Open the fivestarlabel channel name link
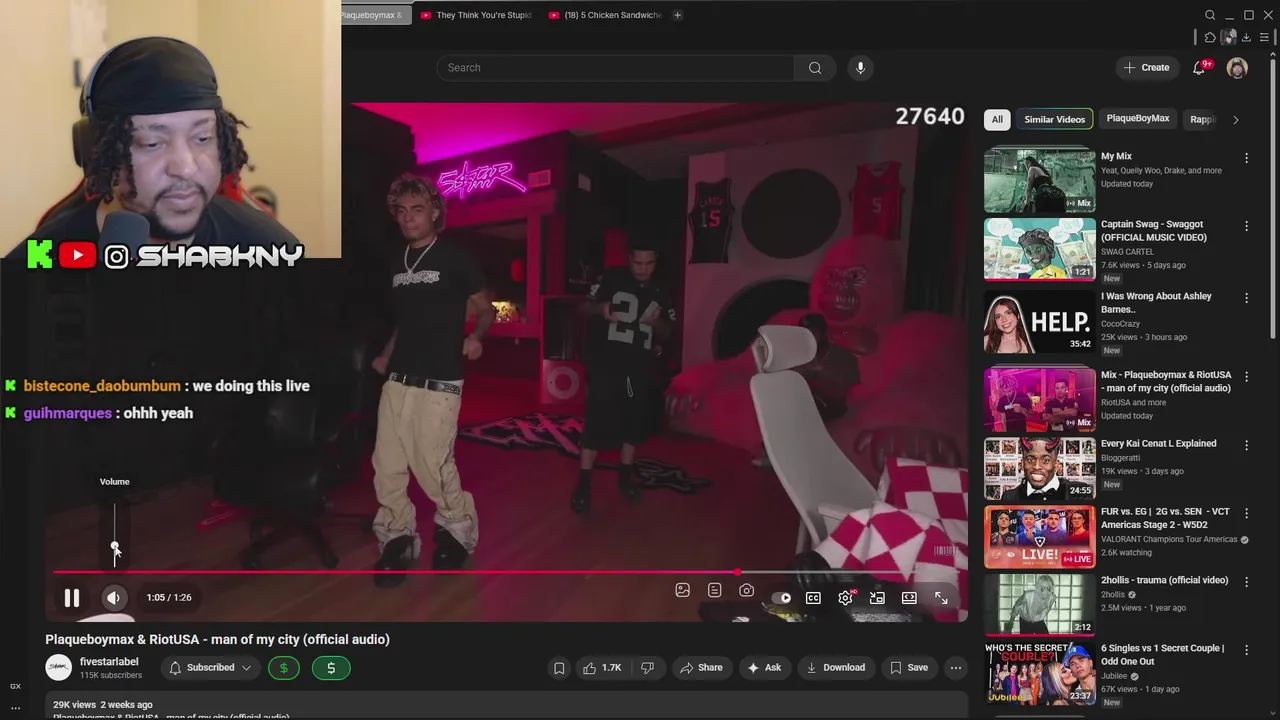 point(109,662)
